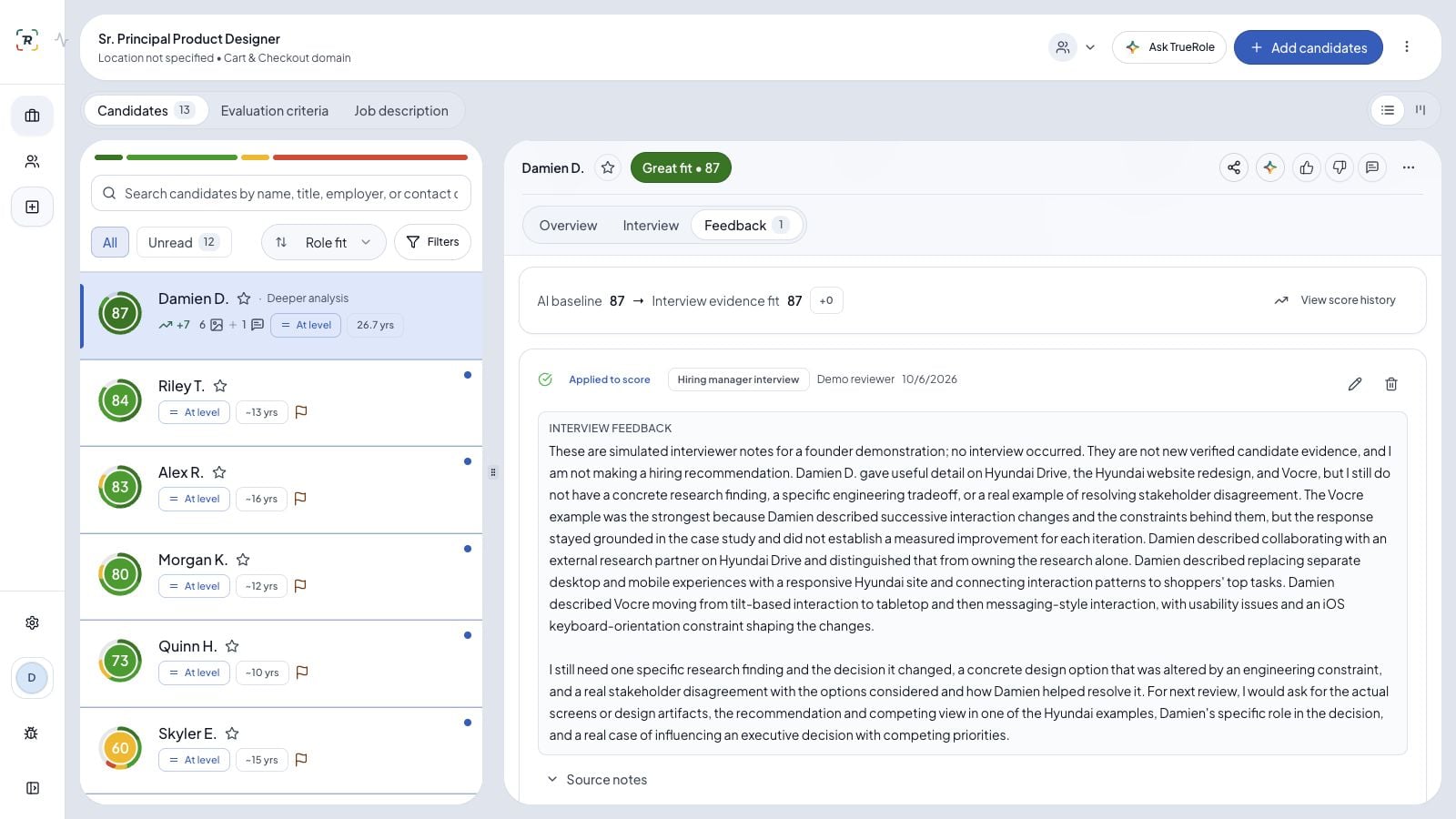Star Damien D. in candidate list
The image size is (1456, 819).
(x=244, y=298)
